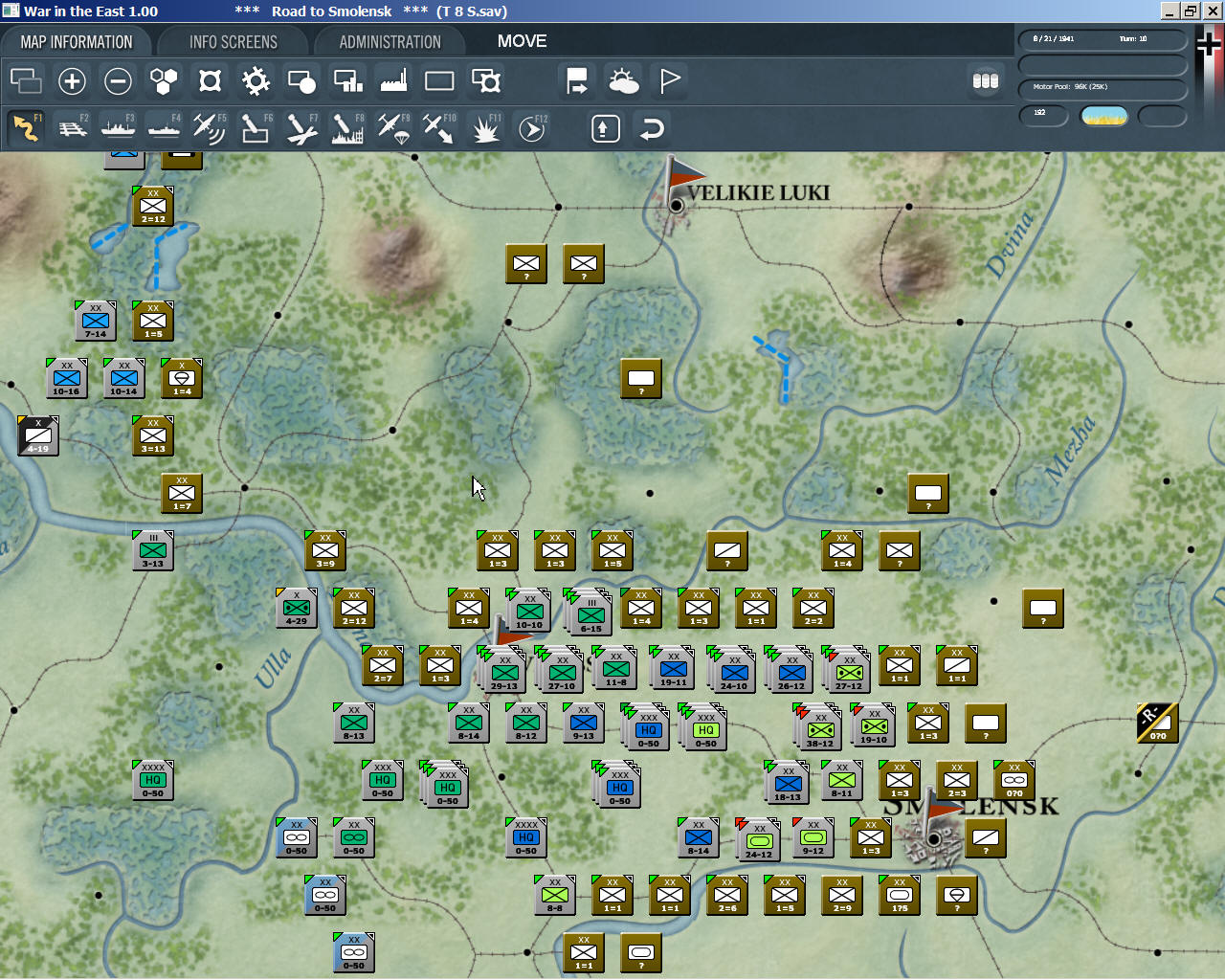
Task: Open the ADMINISTRATION tab
Action: point(390,42)
